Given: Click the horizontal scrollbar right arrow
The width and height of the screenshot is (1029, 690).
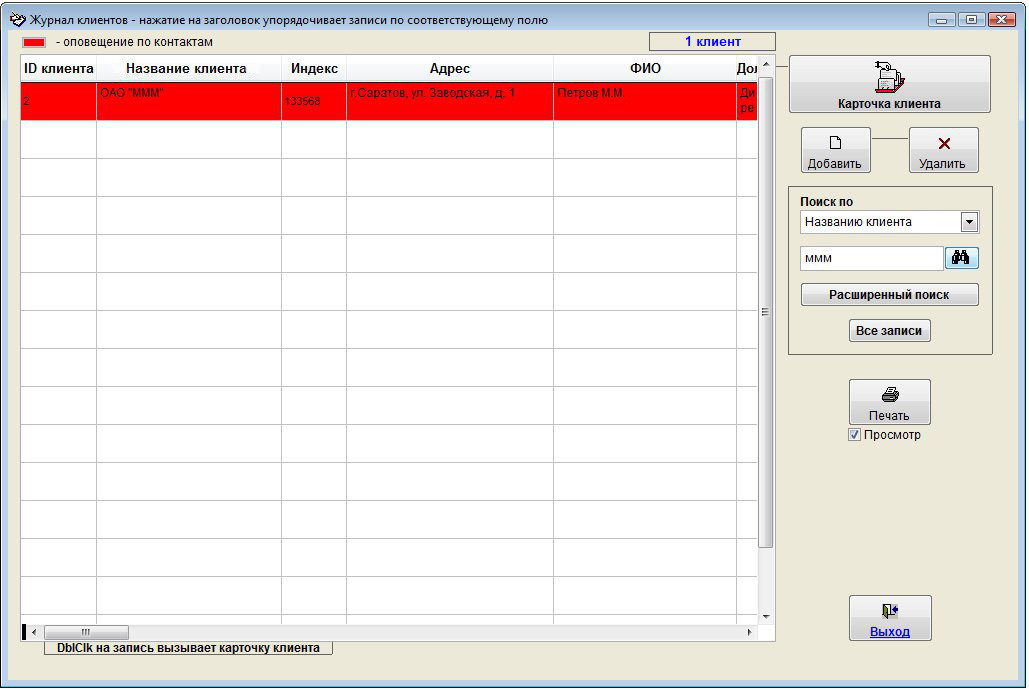Looking at the screenshot, I should tap(749, 632).
